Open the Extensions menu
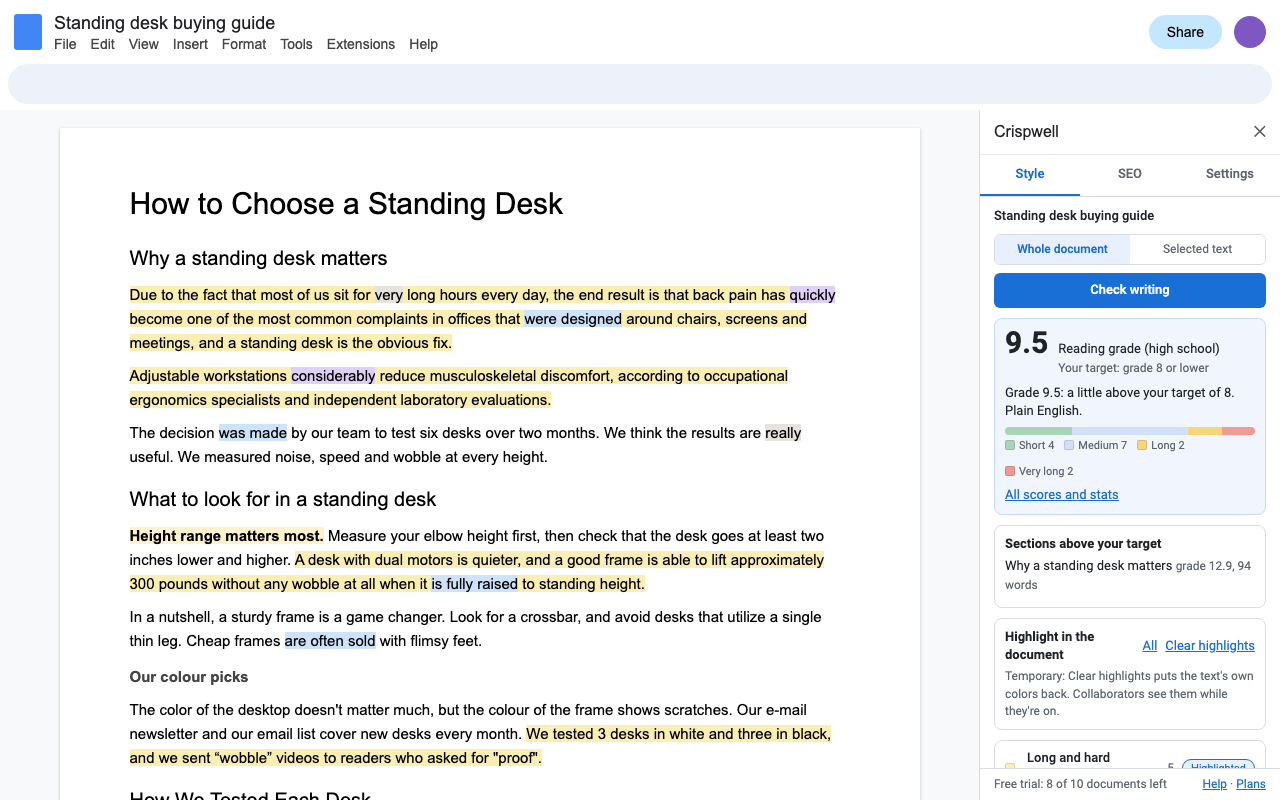This screenshot has width=1280, height=800. [x=361, y=44]
